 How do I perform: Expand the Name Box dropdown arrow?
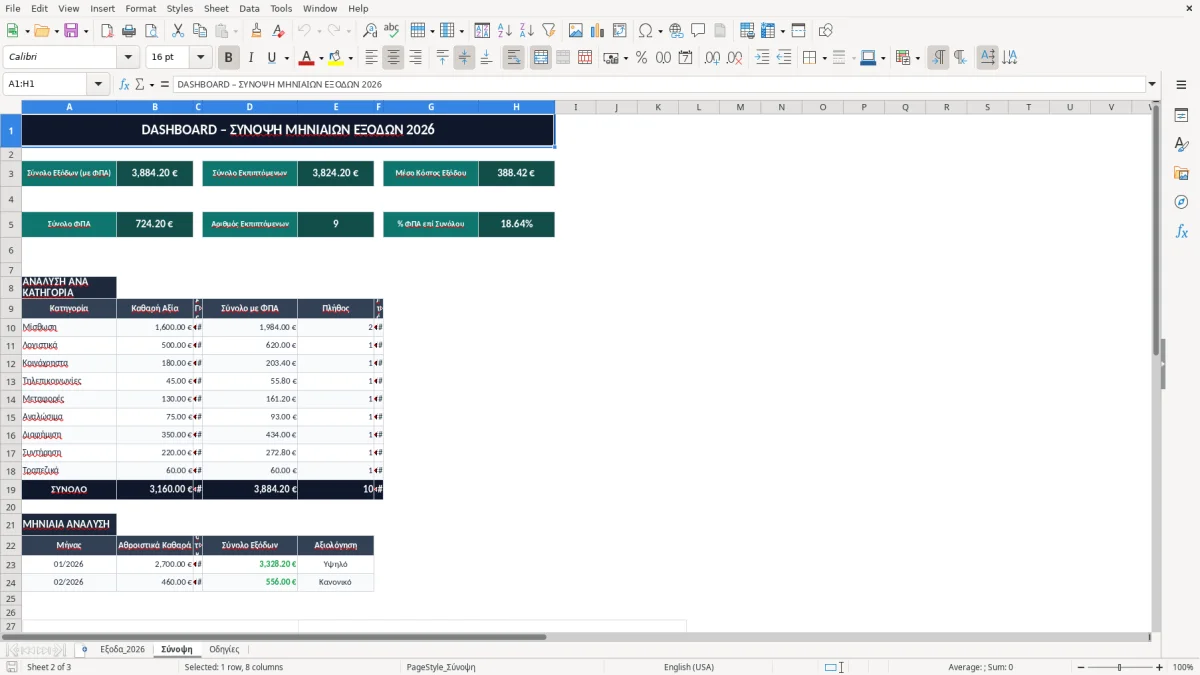tap(98, 84)
